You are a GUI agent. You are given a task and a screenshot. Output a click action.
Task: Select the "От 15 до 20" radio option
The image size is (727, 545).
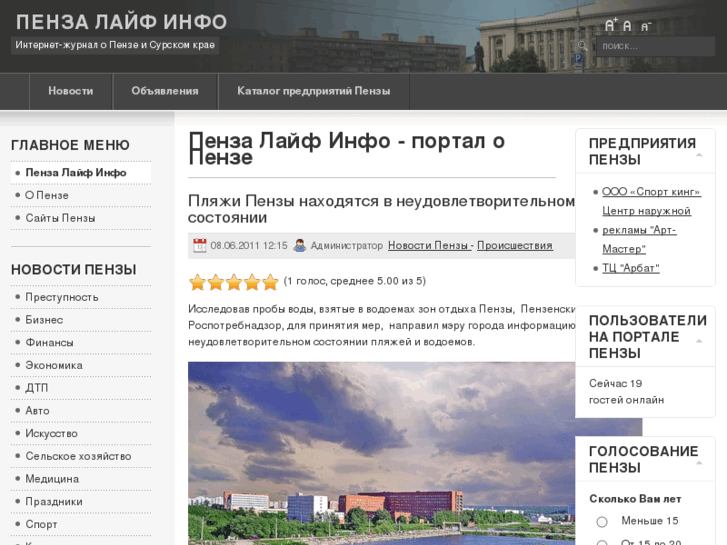click(x=602, y=543)
